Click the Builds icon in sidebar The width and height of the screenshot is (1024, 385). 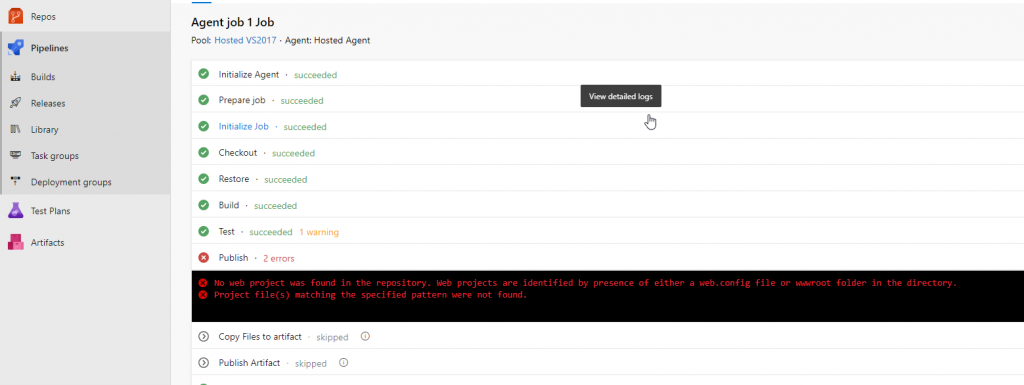point(16,77)
